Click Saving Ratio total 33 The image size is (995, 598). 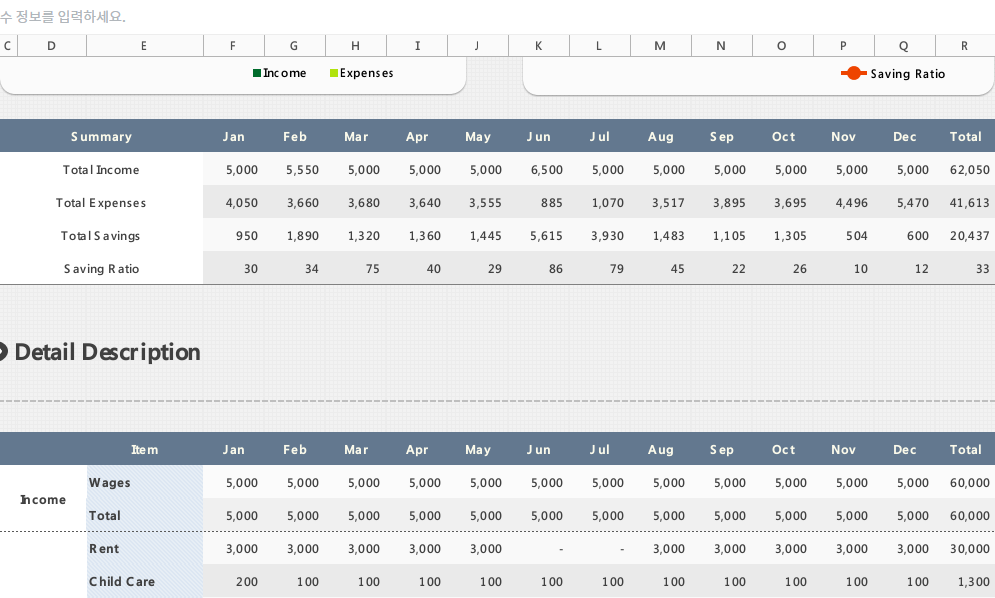click(x=982, y=269)
